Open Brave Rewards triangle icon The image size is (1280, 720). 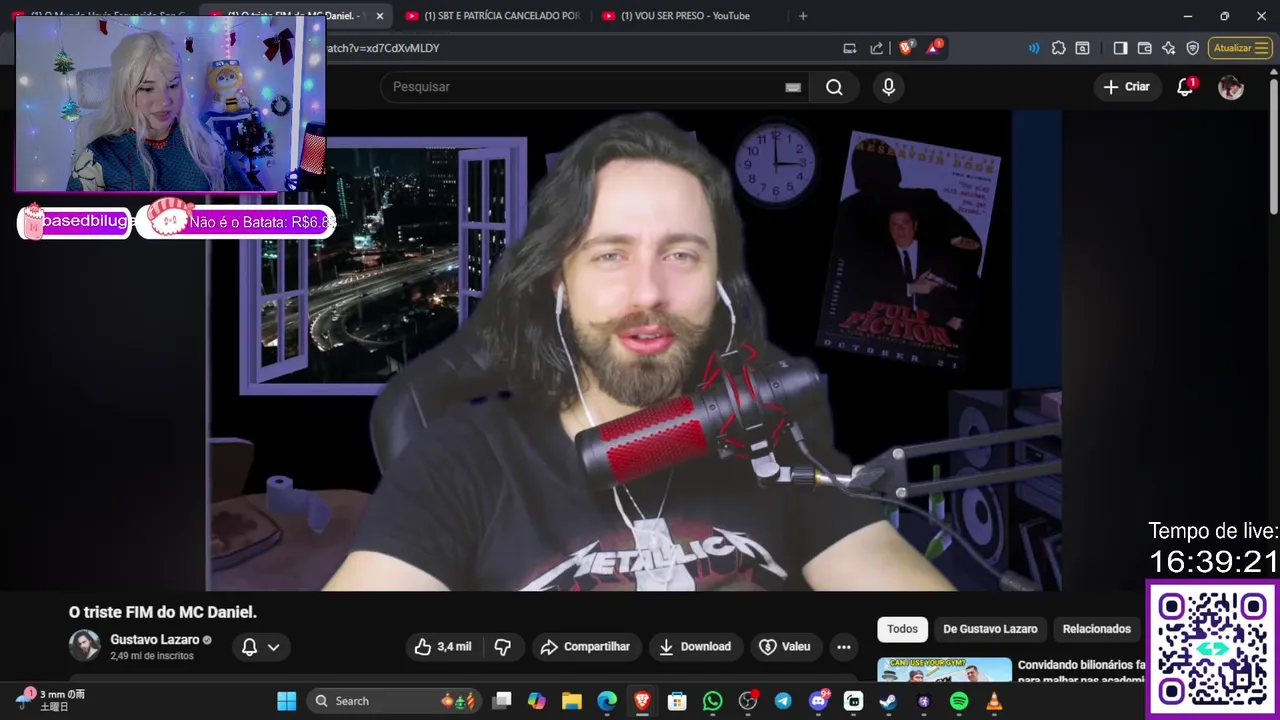[934, 47]
